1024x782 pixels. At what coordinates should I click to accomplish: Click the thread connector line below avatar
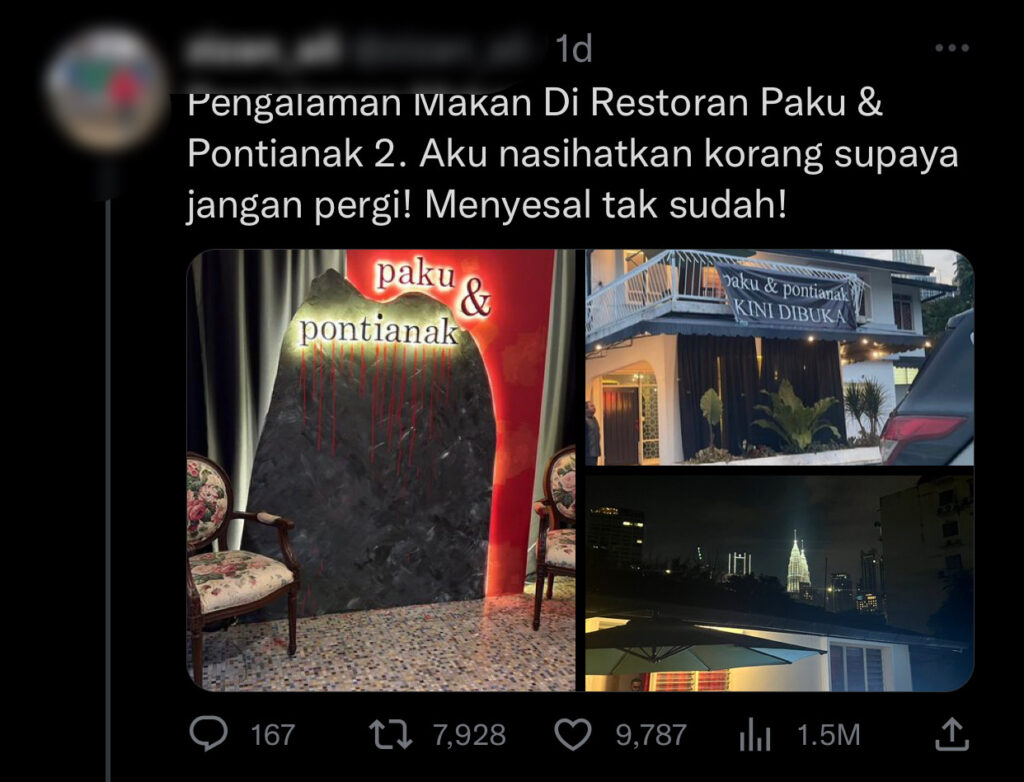tap(108, 490)
